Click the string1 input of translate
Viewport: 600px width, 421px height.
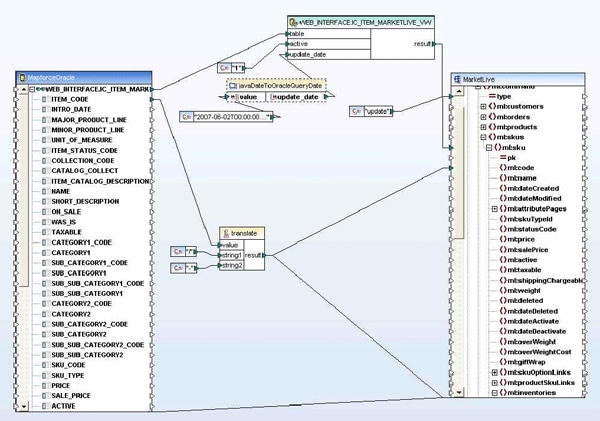coord(220,255)
